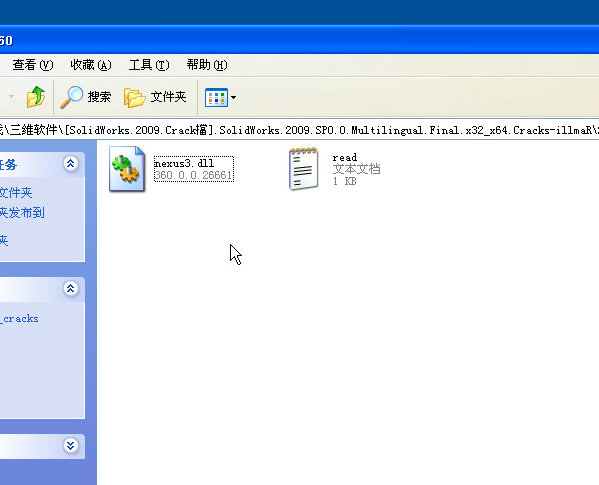Click the 文件夹 task link in sidebar
This screenshot has width=599, height=485.
[x=16, y=192]
